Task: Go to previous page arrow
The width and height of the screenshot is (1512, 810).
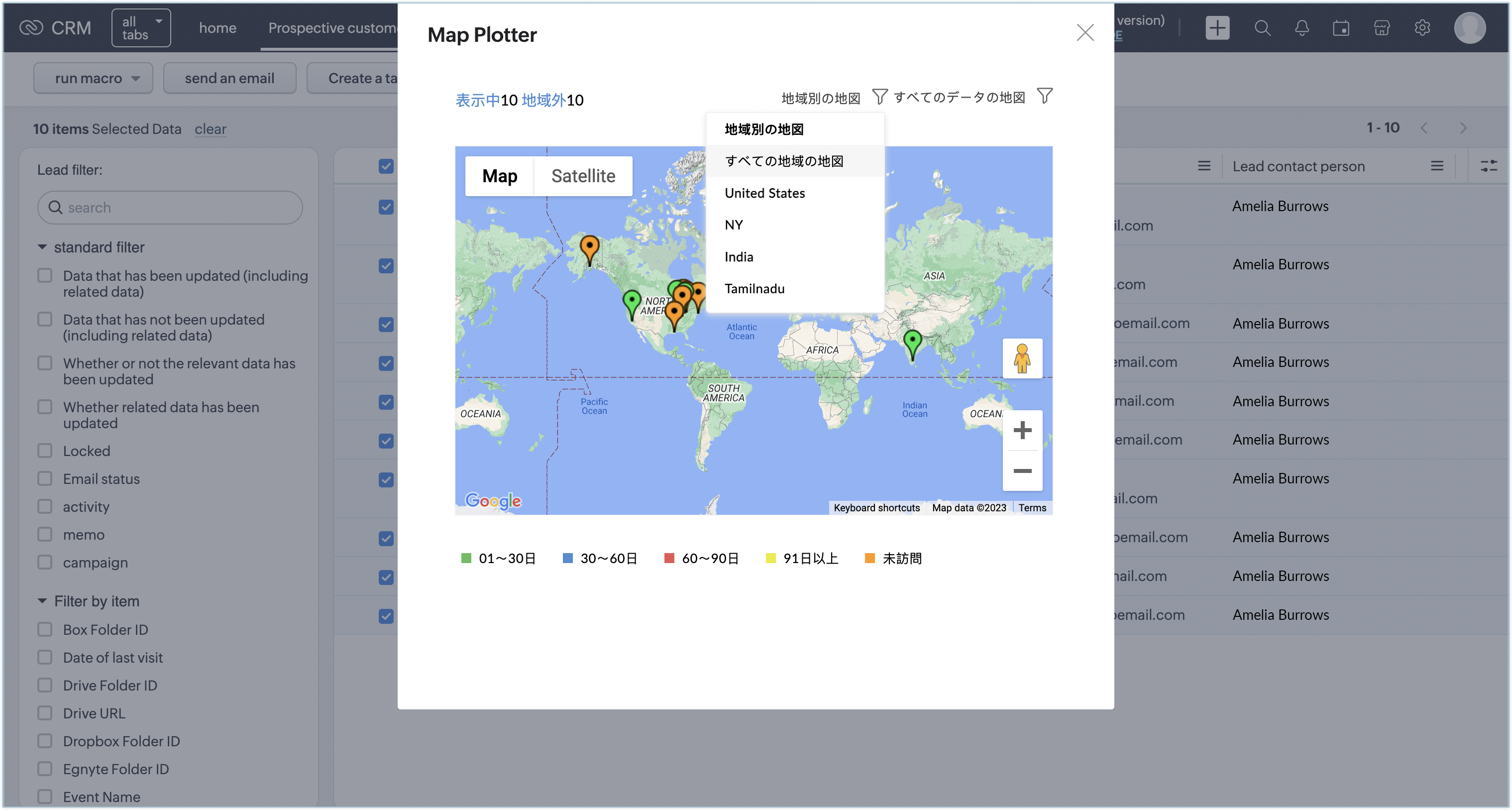Action: pyautogui.click(x=1423, y=128)
